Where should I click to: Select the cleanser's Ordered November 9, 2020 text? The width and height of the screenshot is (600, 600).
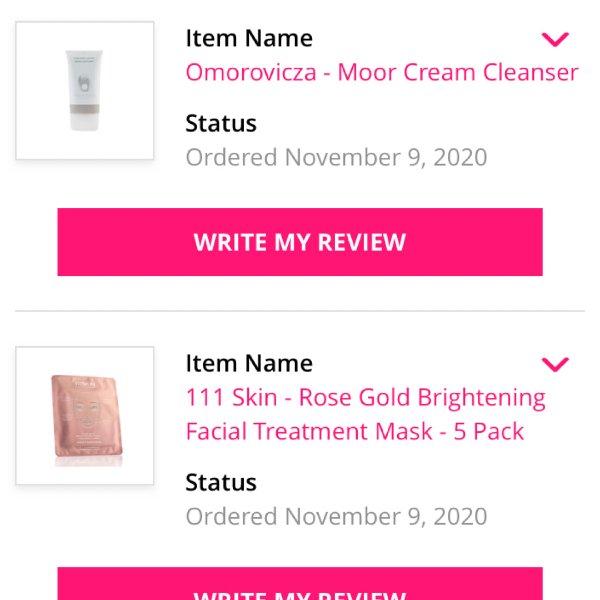pos(336,157)
